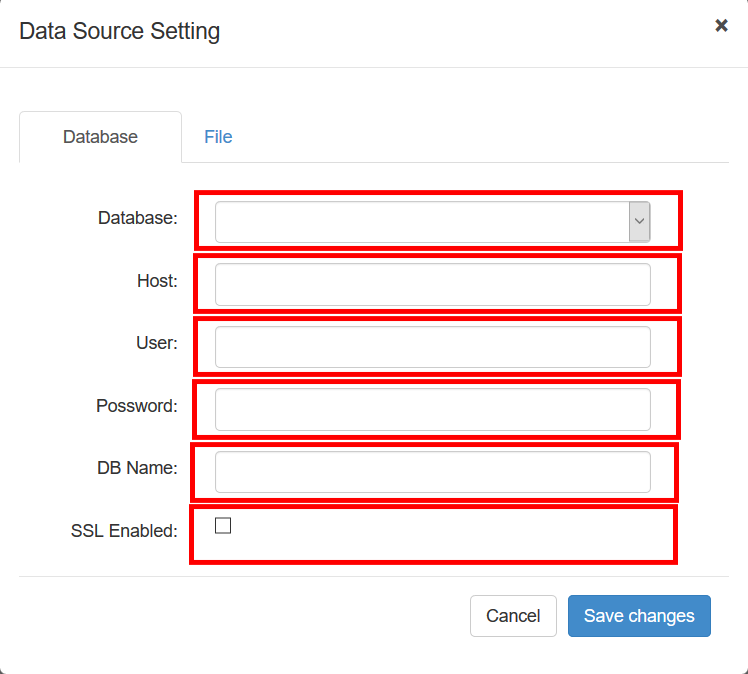
Task: Click the "User:" field label
Action: pyautogui.click(x=156, y=343)
